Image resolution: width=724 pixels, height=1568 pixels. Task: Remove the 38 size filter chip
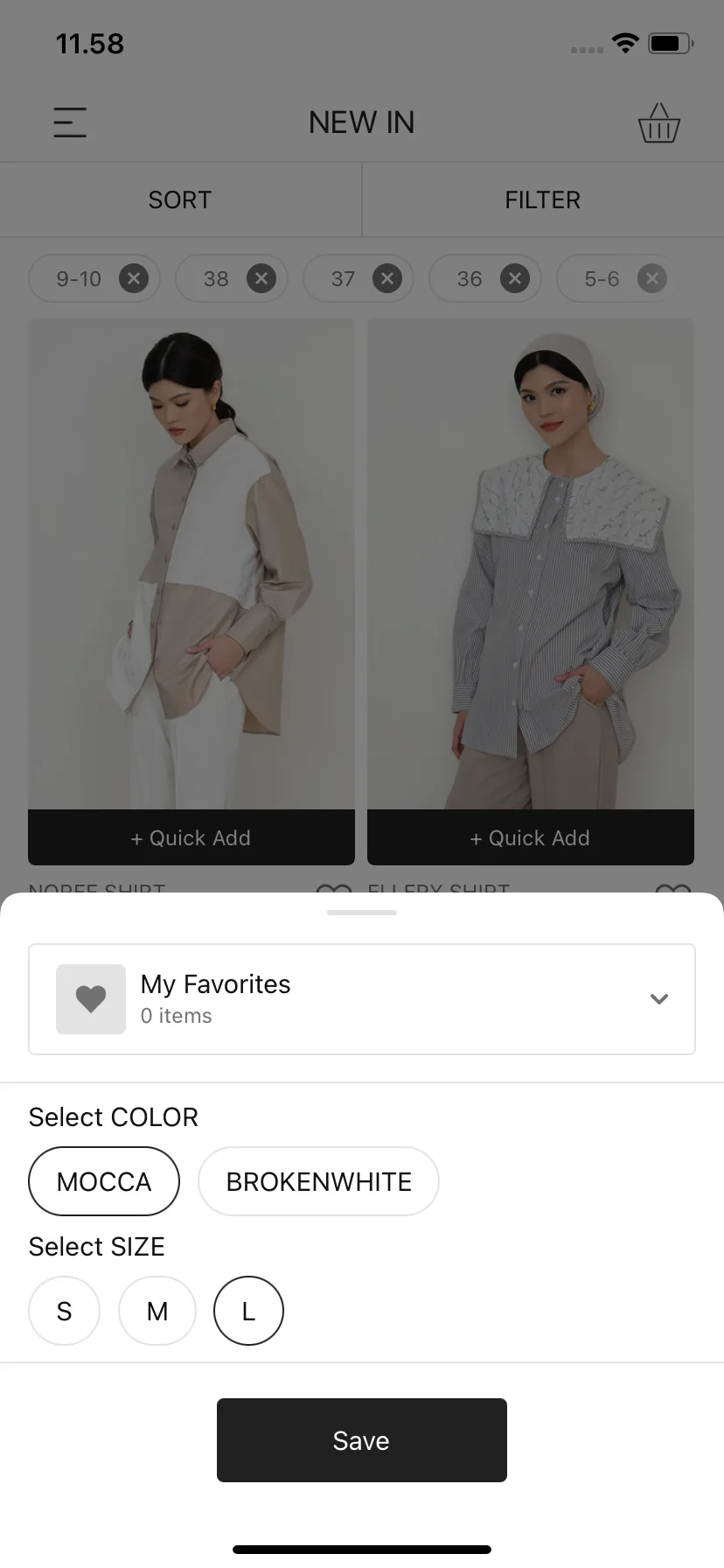coord(261,278)
